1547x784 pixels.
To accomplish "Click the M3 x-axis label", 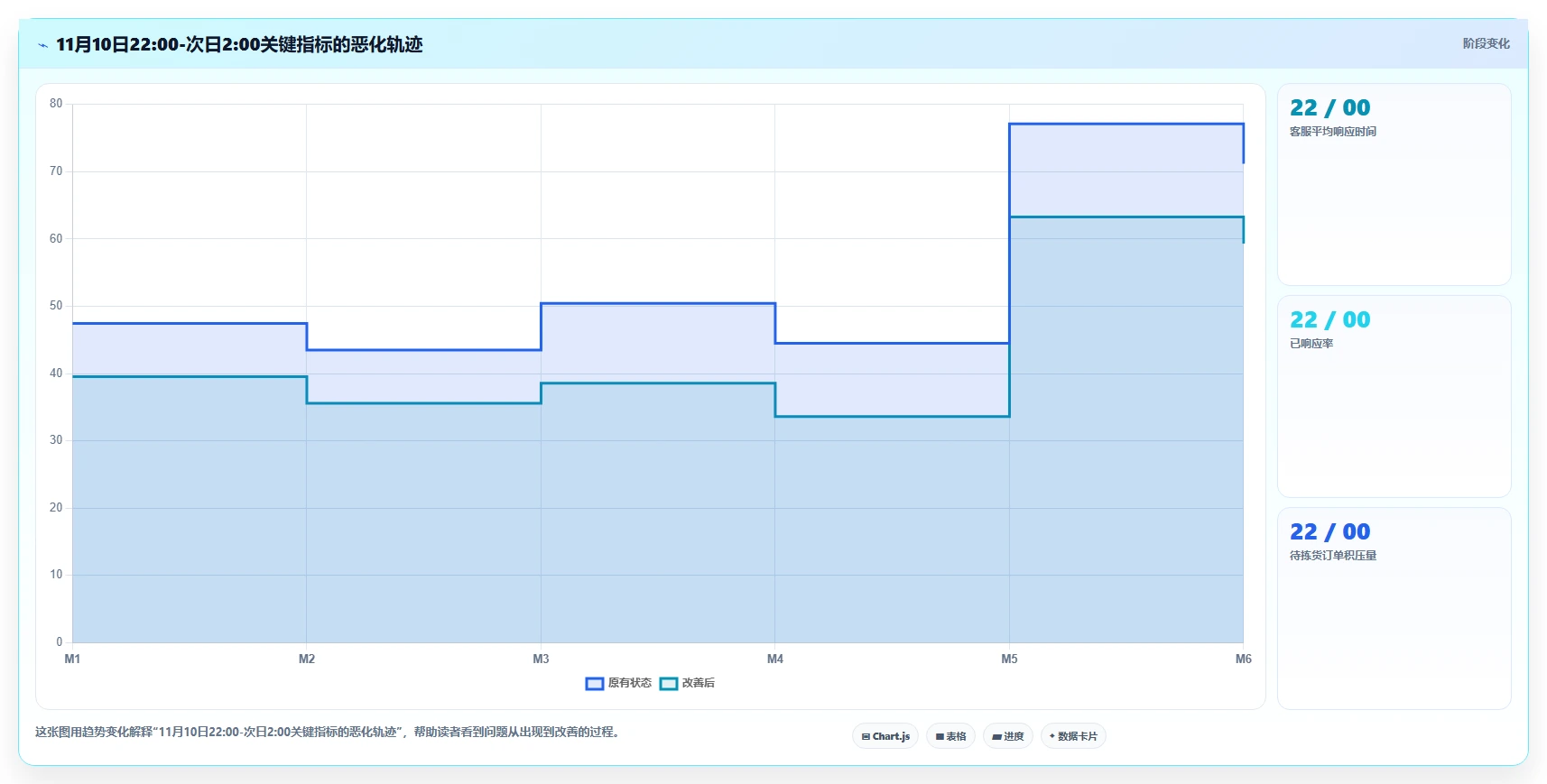I will click(541, 659).
